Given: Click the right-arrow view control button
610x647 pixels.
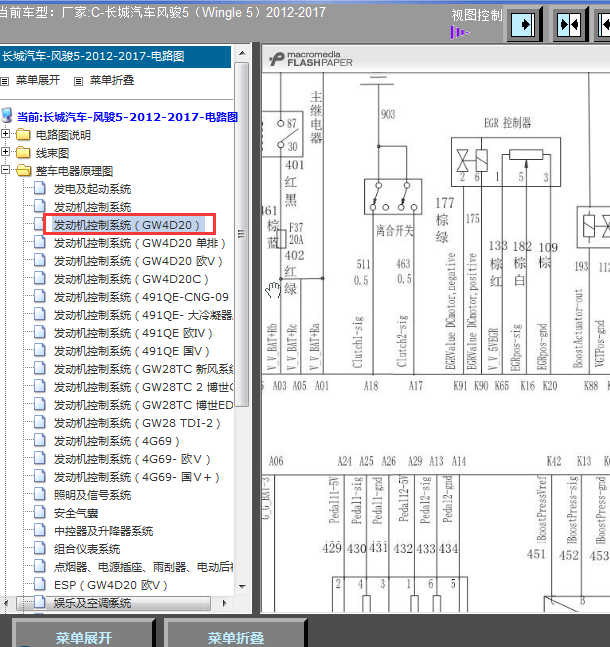Looking at the screenshot, I should tap(524, 25).
